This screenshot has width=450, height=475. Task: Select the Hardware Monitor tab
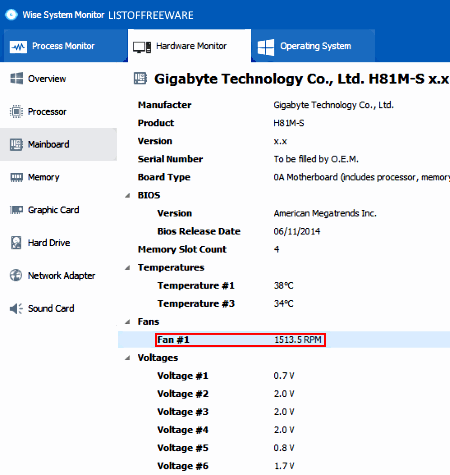[189, 46]
